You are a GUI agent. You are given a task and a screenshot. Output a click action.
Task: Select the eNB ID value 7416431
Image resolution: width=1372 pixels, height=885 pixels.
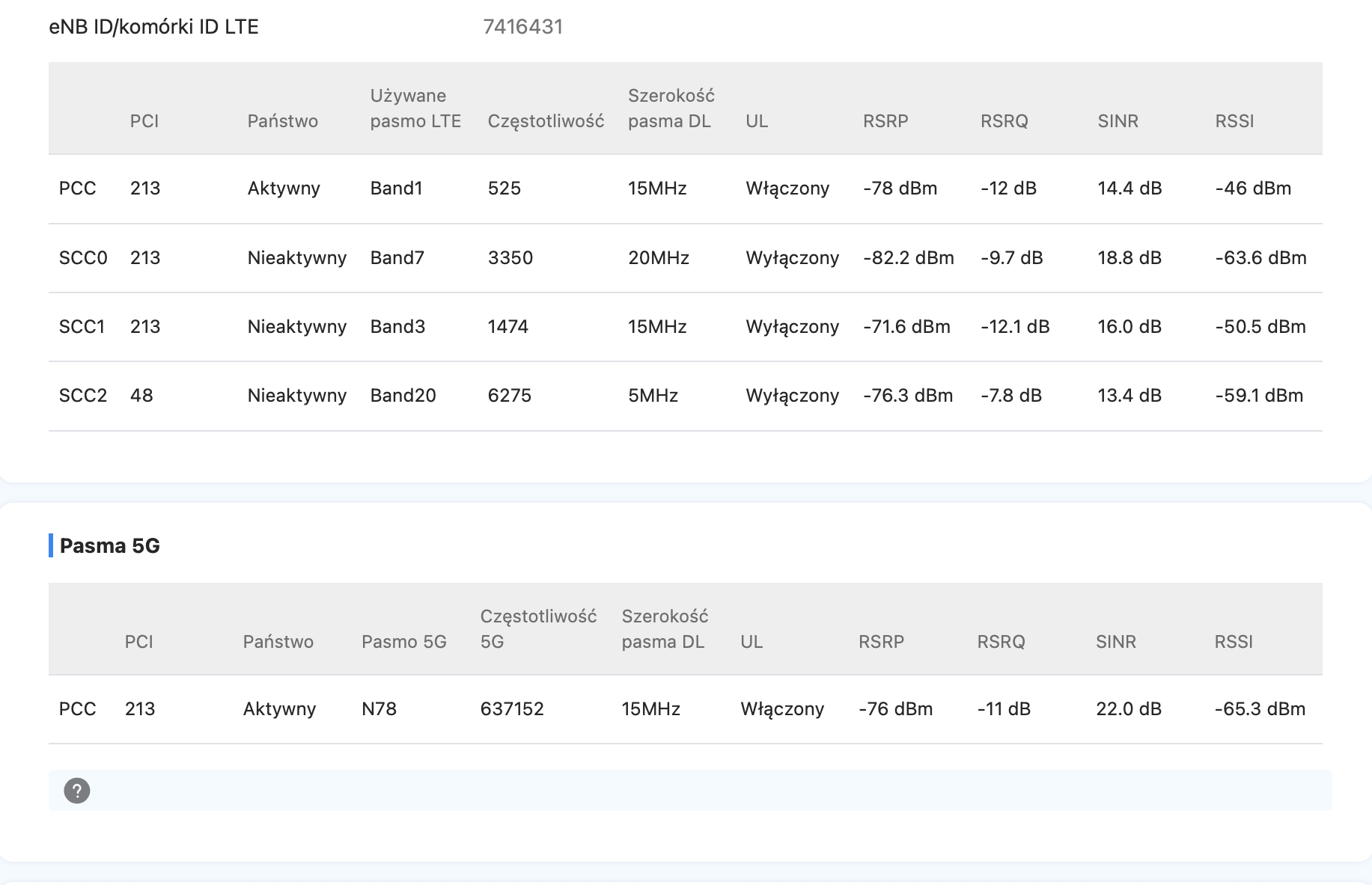522,27
